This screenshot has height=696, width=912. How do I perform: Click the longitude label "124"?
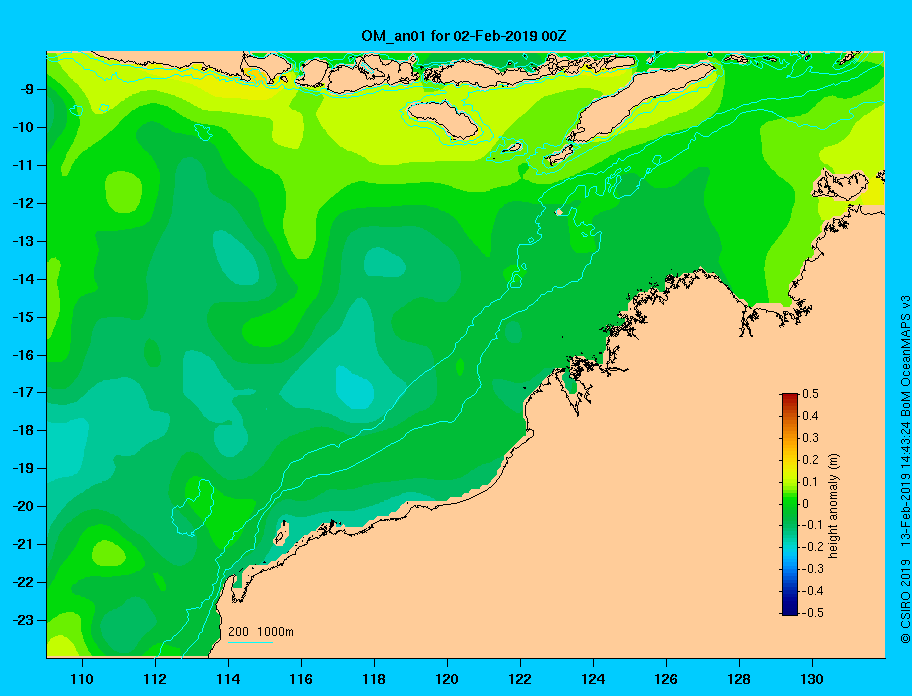[x=593, y=679]
